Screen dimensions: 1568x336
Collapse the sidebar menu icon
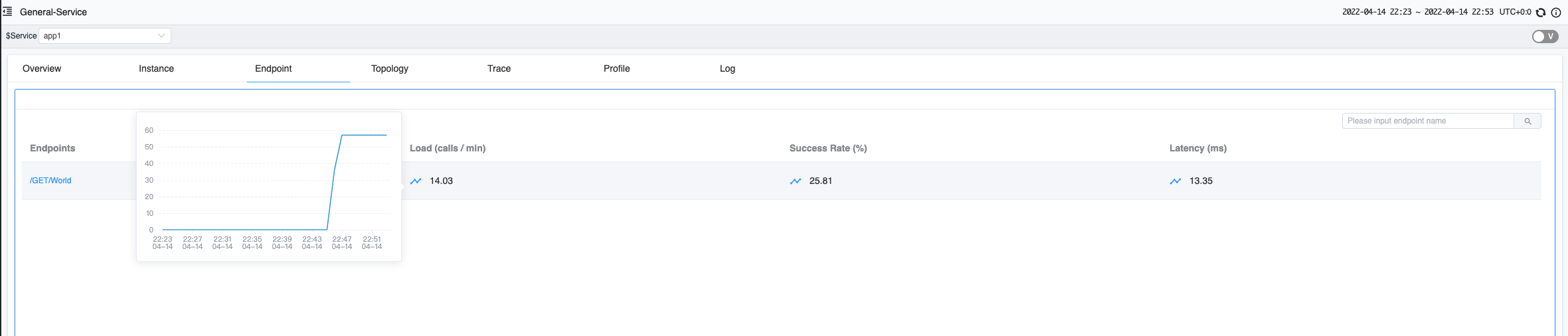8,11
